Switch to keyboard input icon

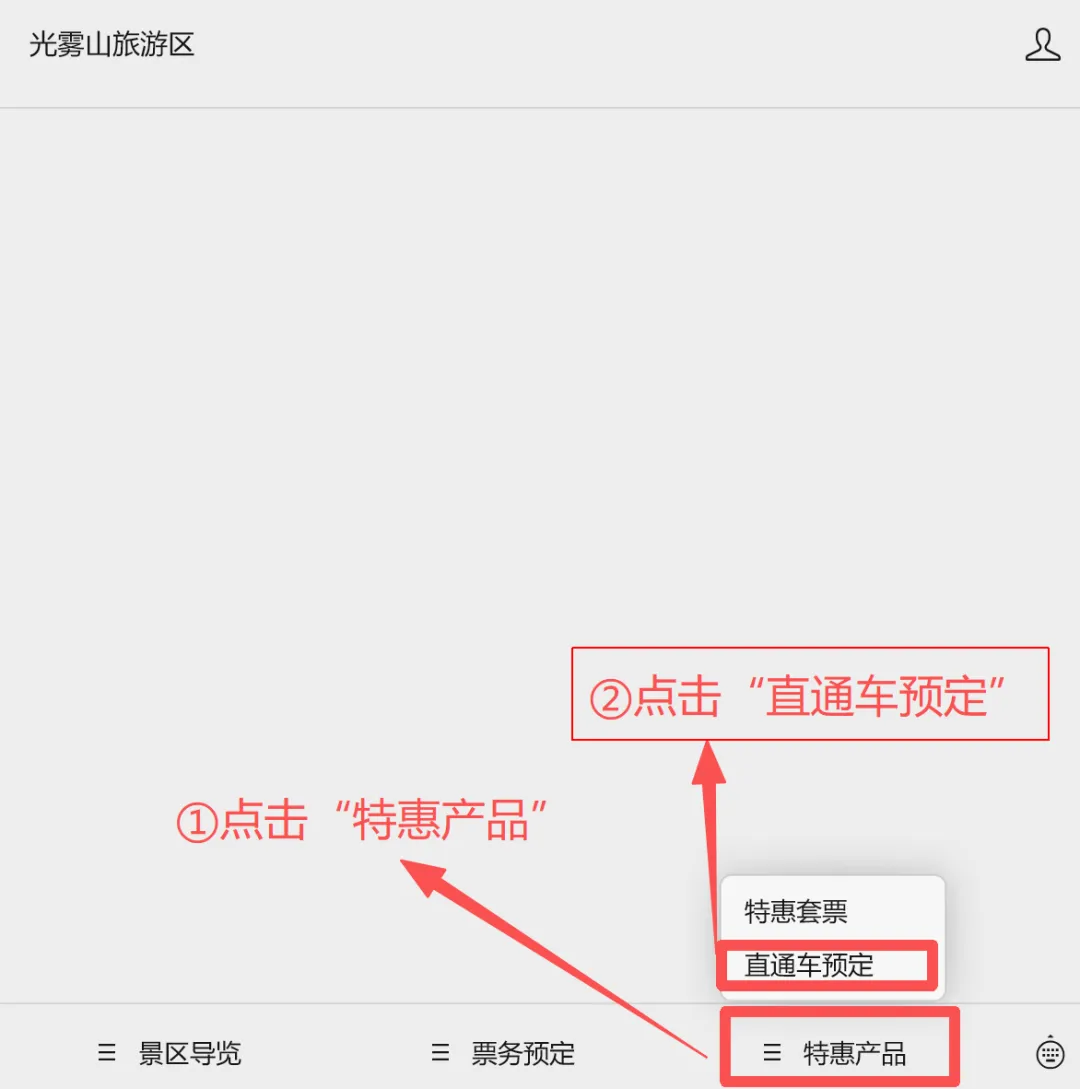tap(1049, 1053)
